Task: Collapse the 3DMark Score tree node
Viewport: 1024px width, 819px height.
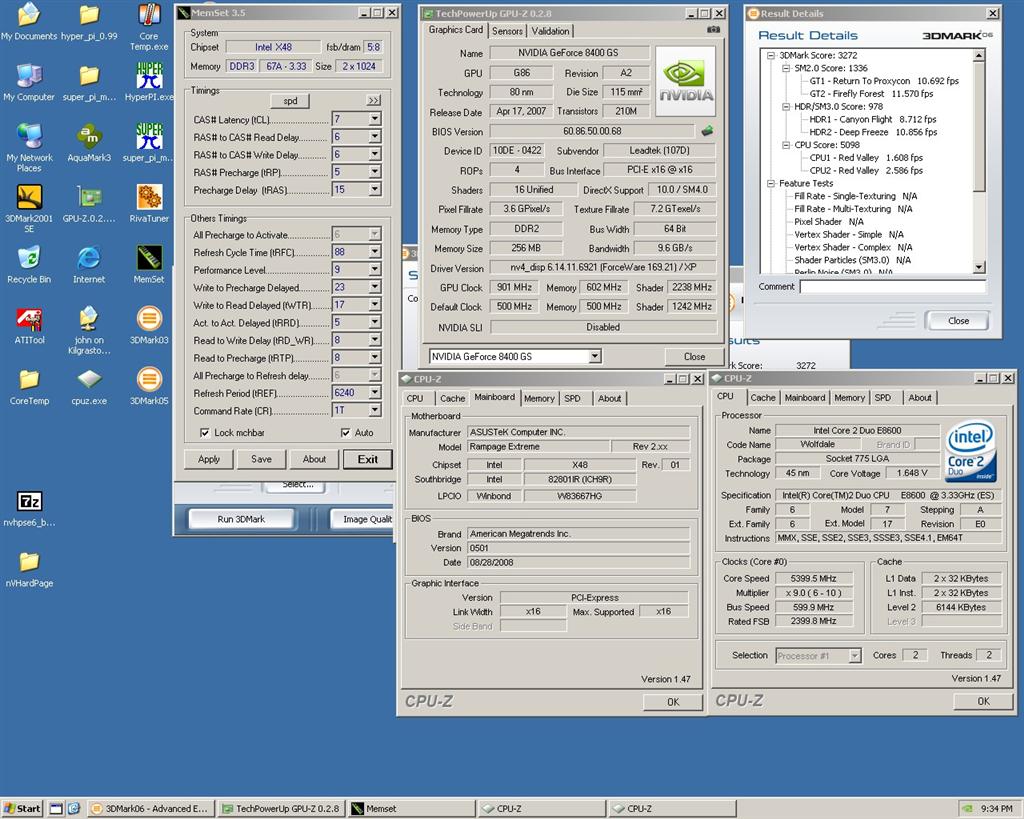Action: coord(771,56)
